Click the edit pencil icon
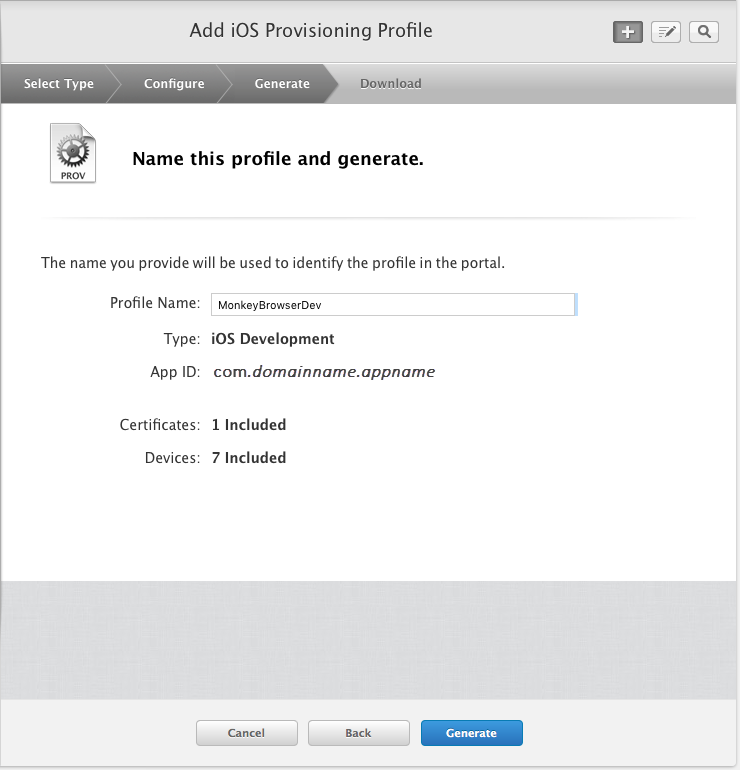740x770 pixels. click(x=666, y=32)
